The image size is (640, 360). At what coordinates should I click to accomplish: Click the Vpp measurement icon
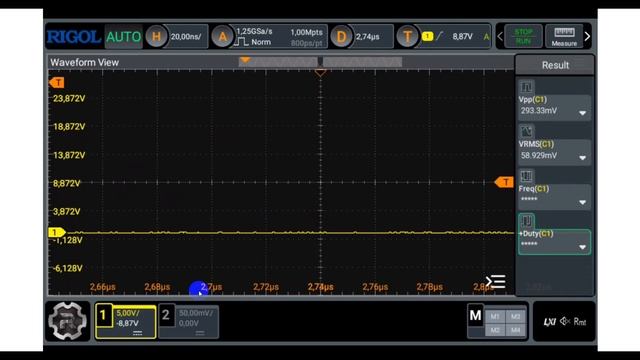point(526,87)
